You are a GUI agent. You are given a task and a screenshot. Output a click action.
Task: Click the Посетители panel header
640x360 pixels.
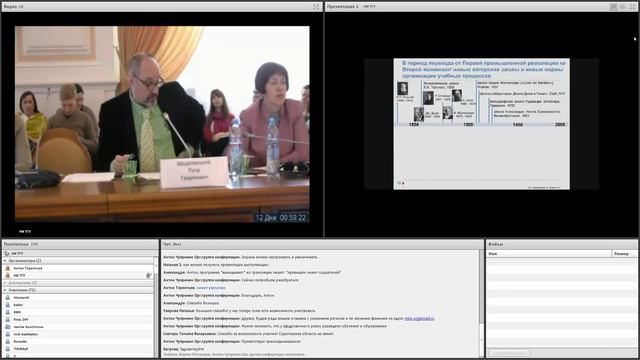80,244
